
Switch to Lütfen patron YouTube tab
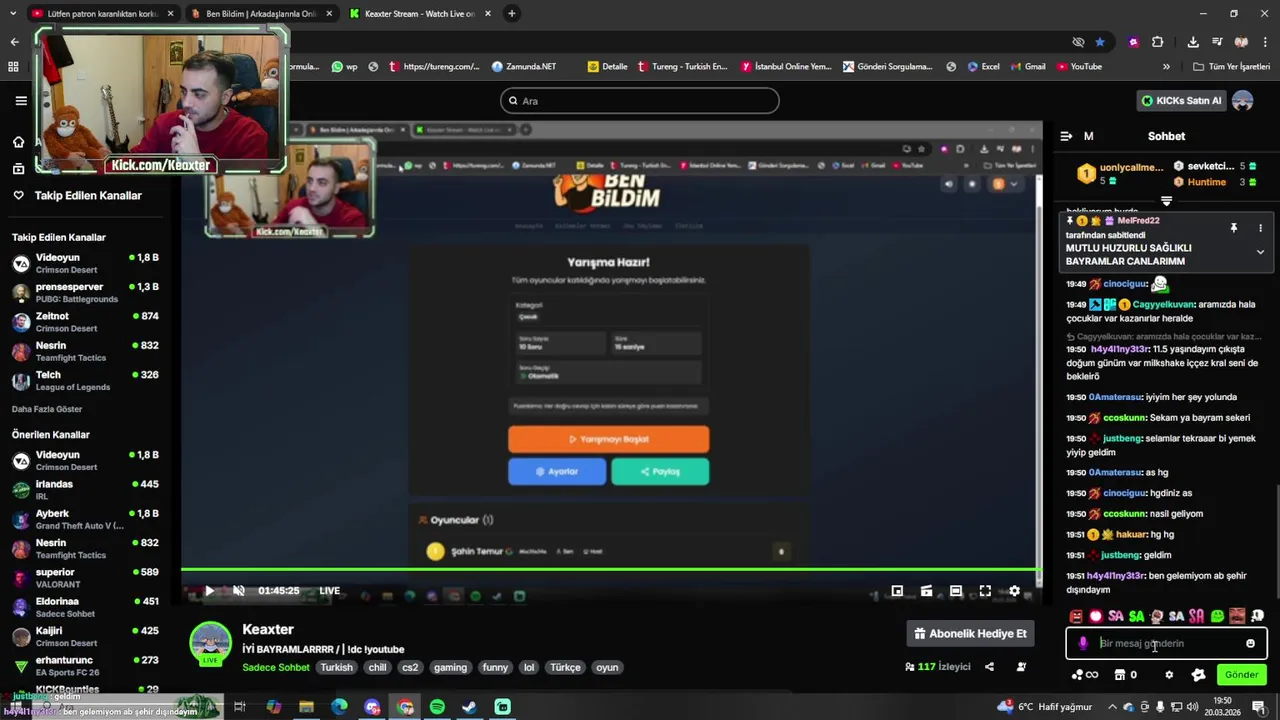[102, 14]
